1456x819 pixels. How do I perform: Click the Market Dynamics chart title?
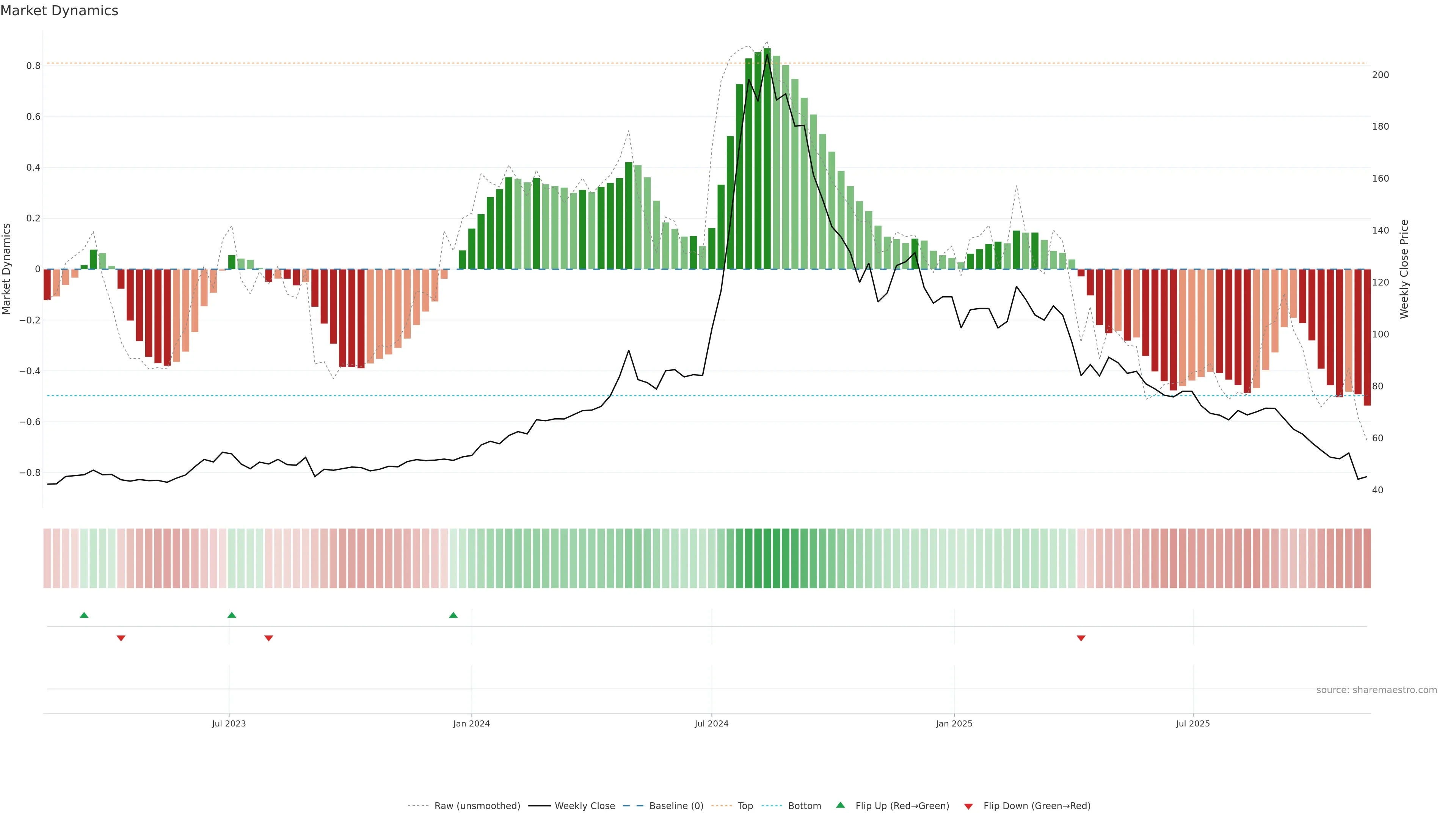tap(60, 11)
